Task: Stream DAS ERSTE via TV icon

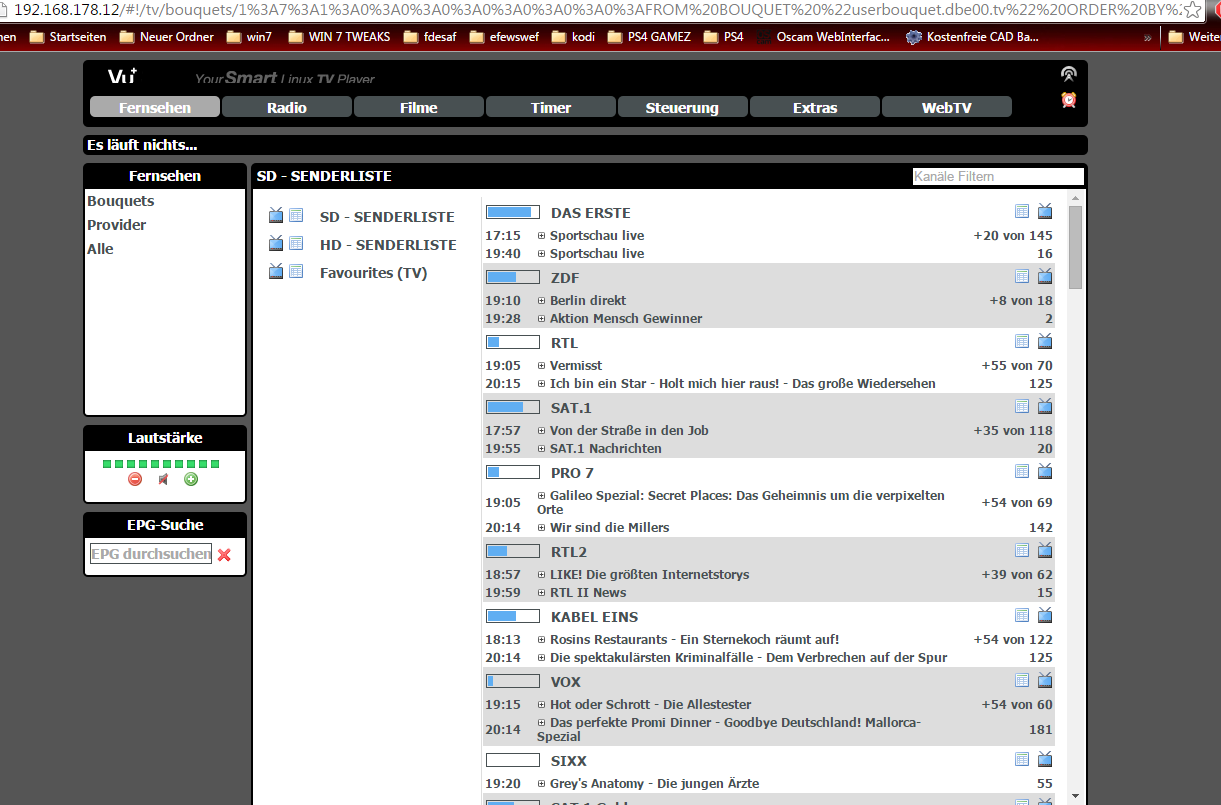Action: click(1045, 211)
